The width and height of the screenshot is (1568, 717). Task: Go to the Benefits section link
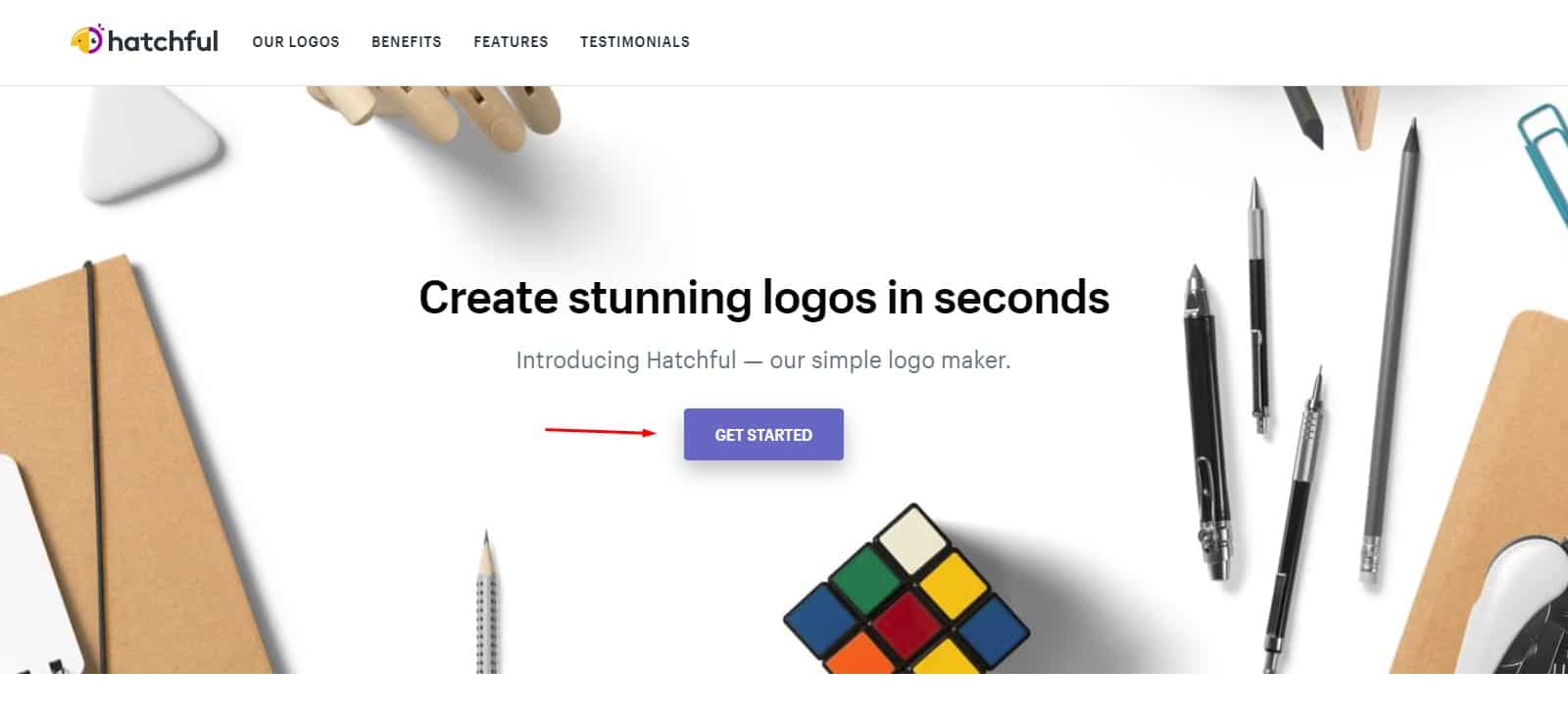coord(407,42)
